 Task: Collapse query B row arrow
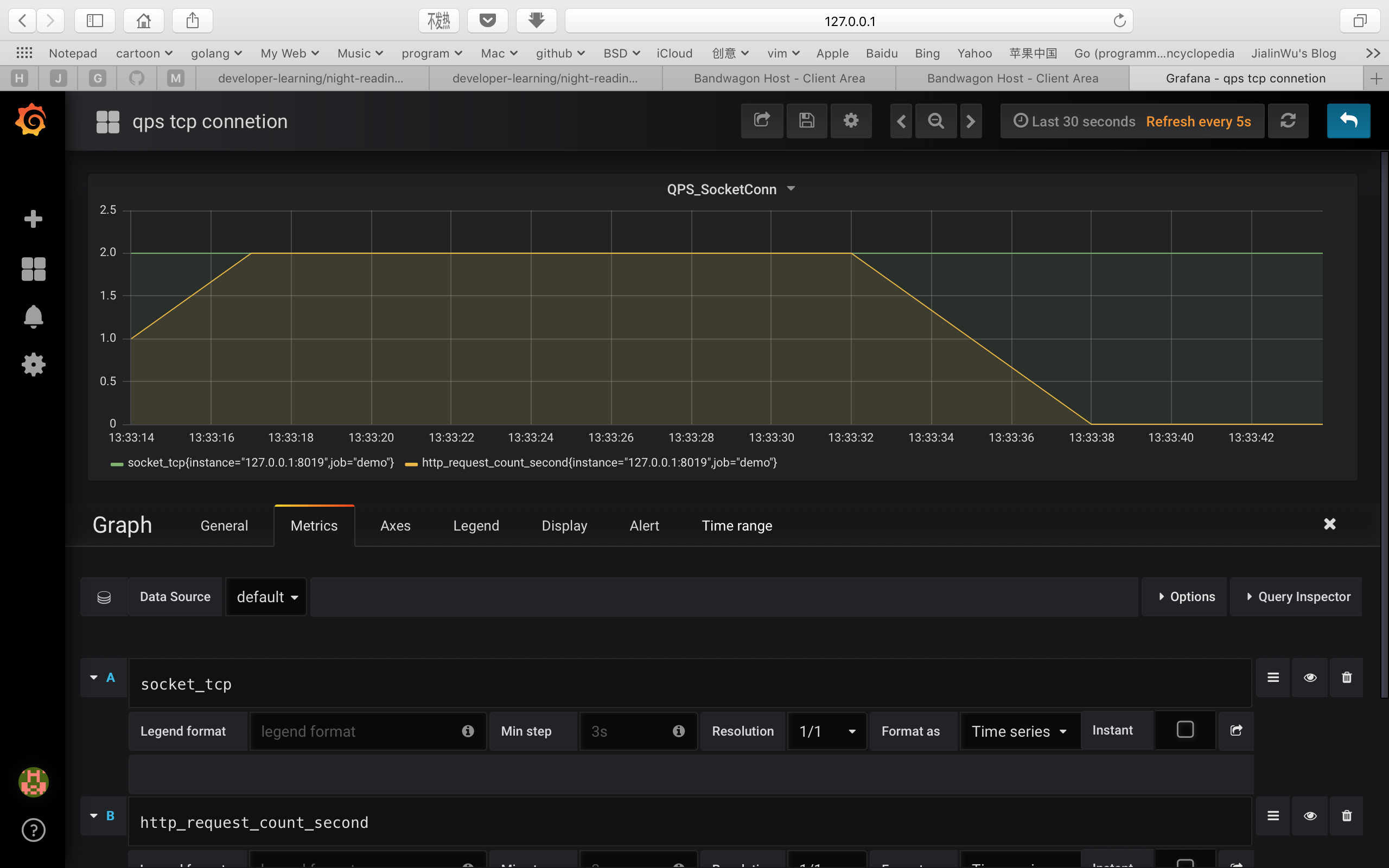click(x=93, y=816)
